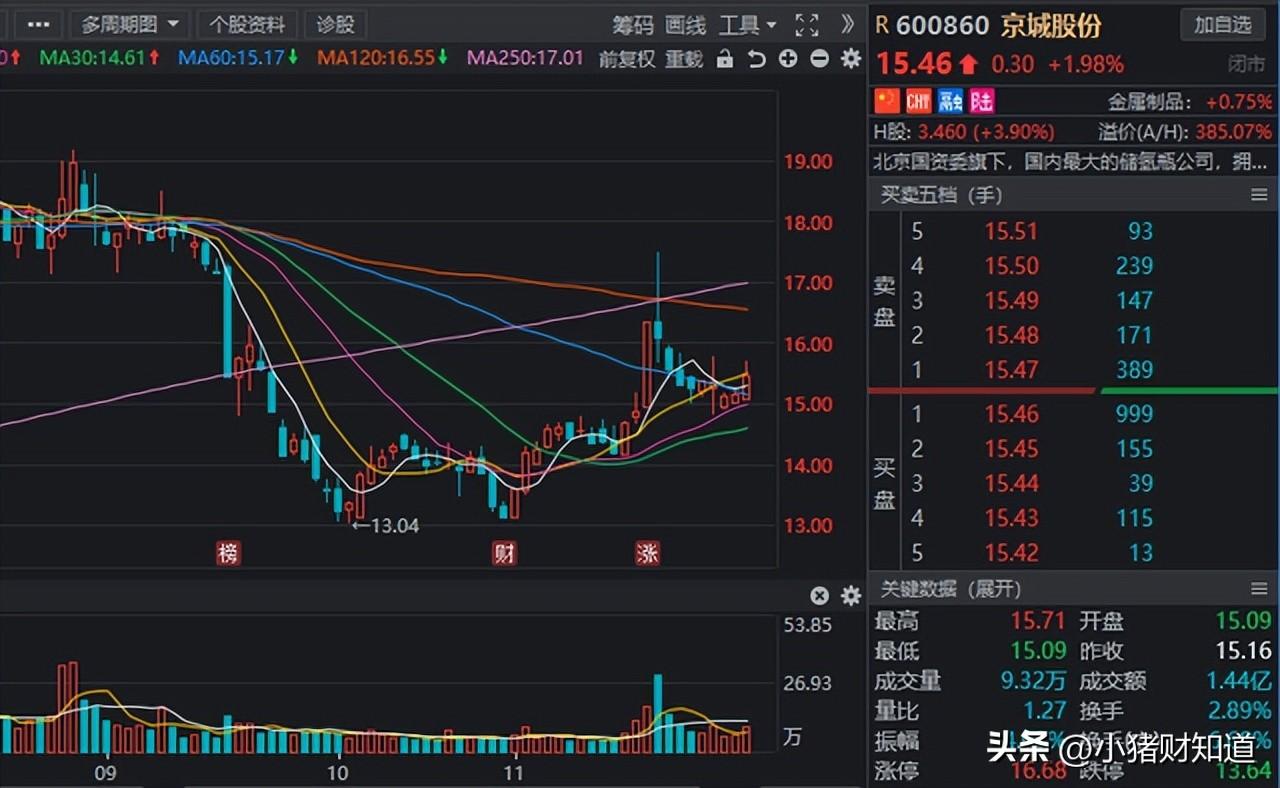
Task: Click the undo arrow icon in chart toolbar
Action: point(757,59)
